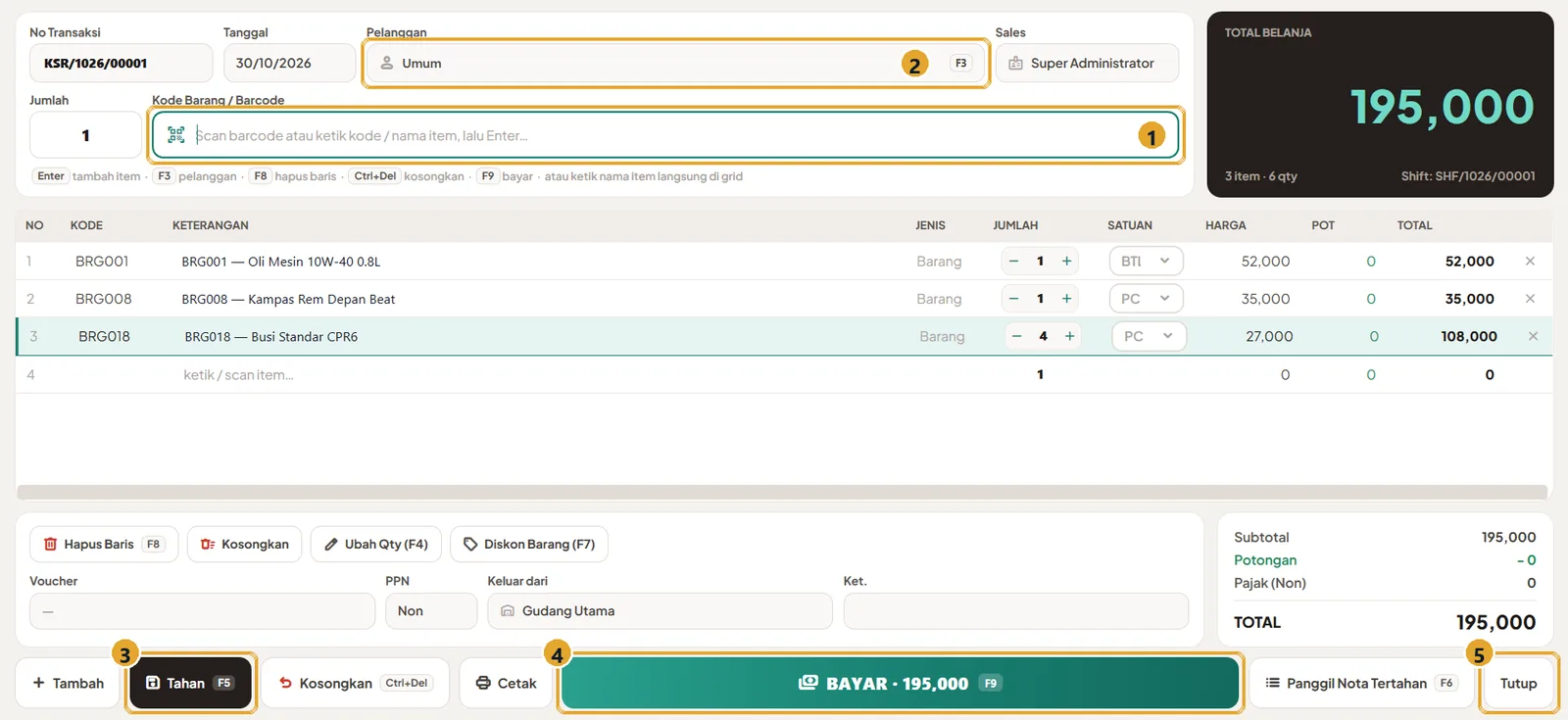Image resolution: width=1568 pixels, height=720 pixels.
Task: Click bottom Kosongkan Ctrl+Del button
Action: [x=355, y=683]
